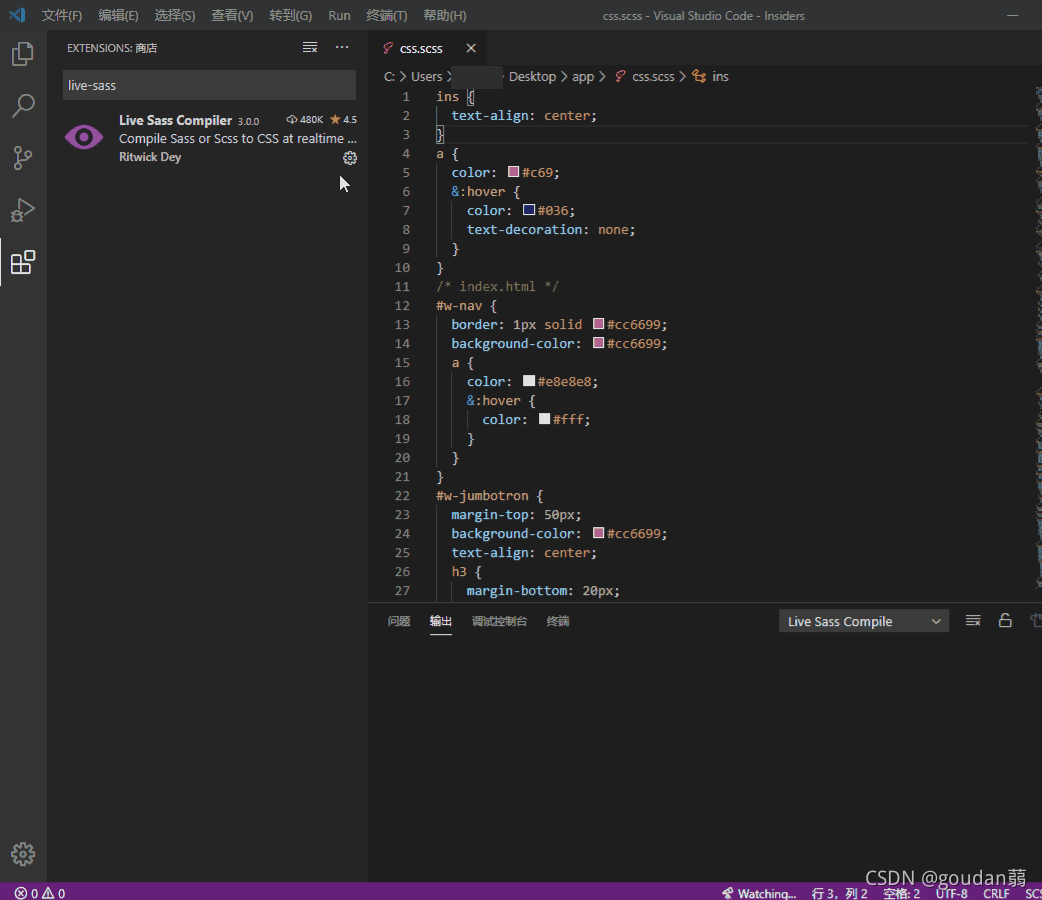
Task: Open the Live Sass Compile output channel dropdown
Action: point(863,620)
